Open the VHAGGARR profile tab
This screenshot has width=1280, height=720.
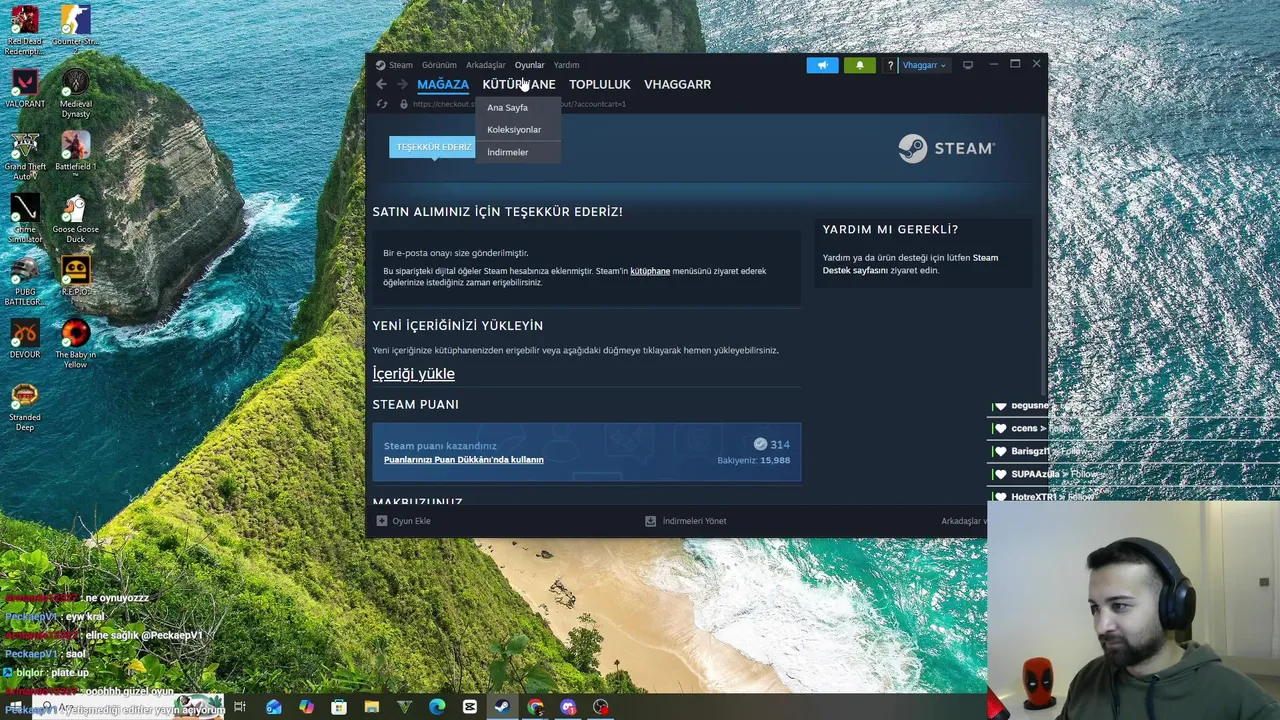(677, 84)
